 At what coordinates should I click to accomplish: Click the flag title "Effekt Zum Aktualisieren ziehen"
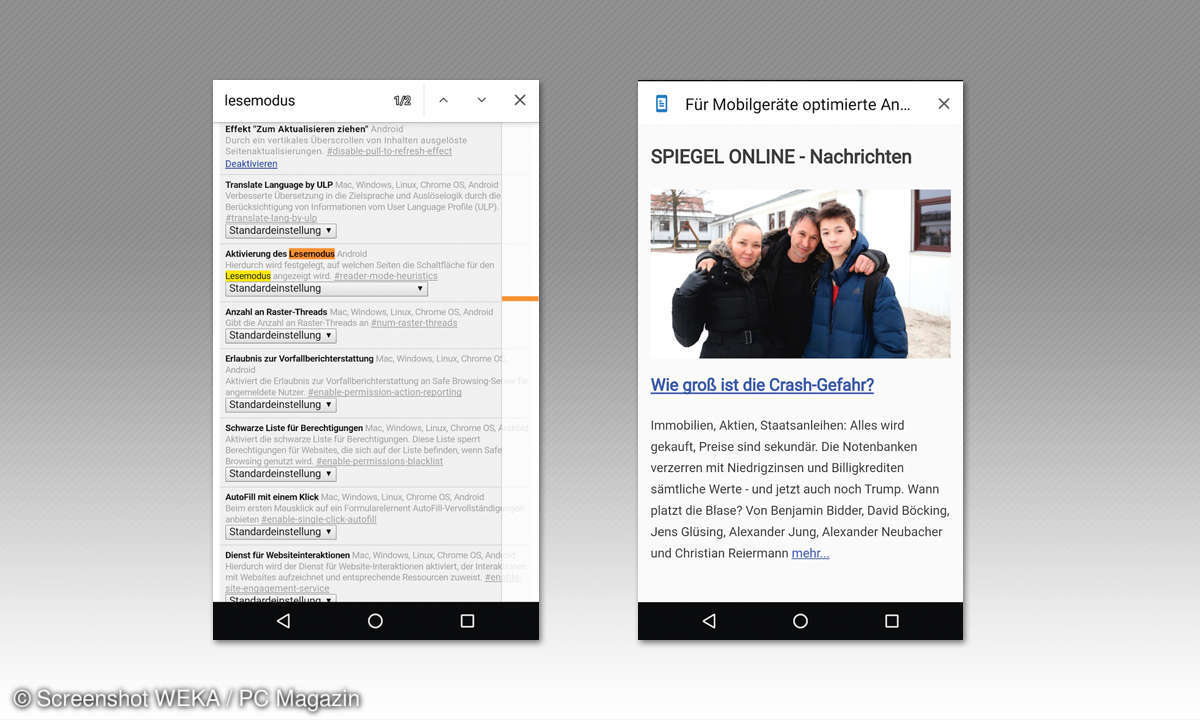[x=297, y=129]
